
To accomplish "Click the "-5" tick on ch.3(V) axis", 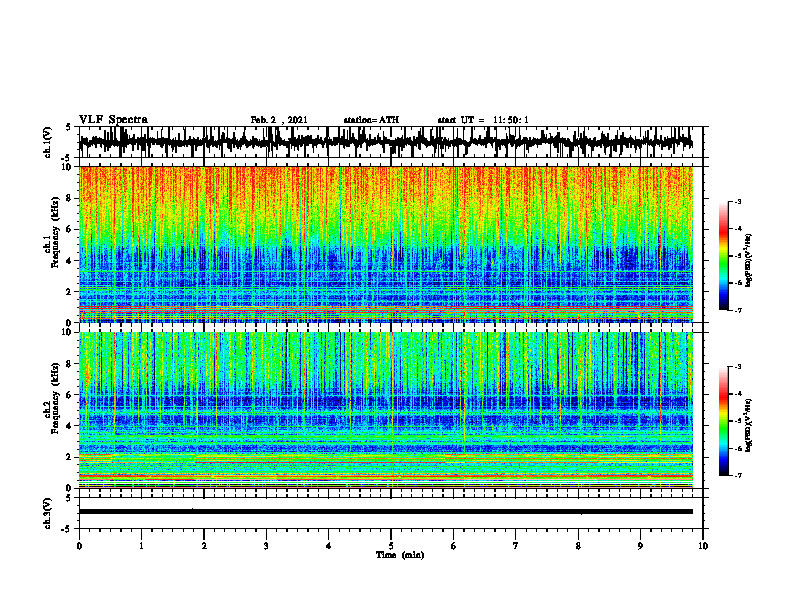I will pos(67,529).
